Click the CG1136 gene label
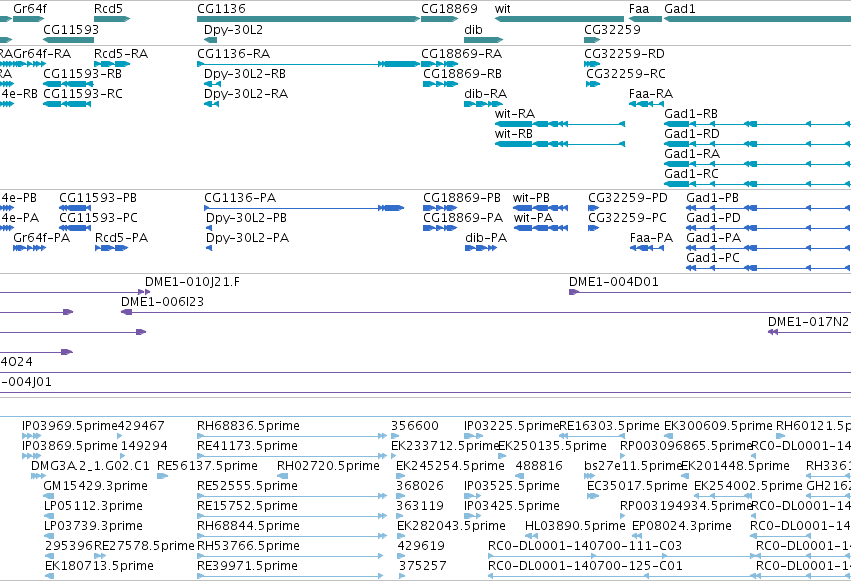851x581 pixels. pos(221,9)
